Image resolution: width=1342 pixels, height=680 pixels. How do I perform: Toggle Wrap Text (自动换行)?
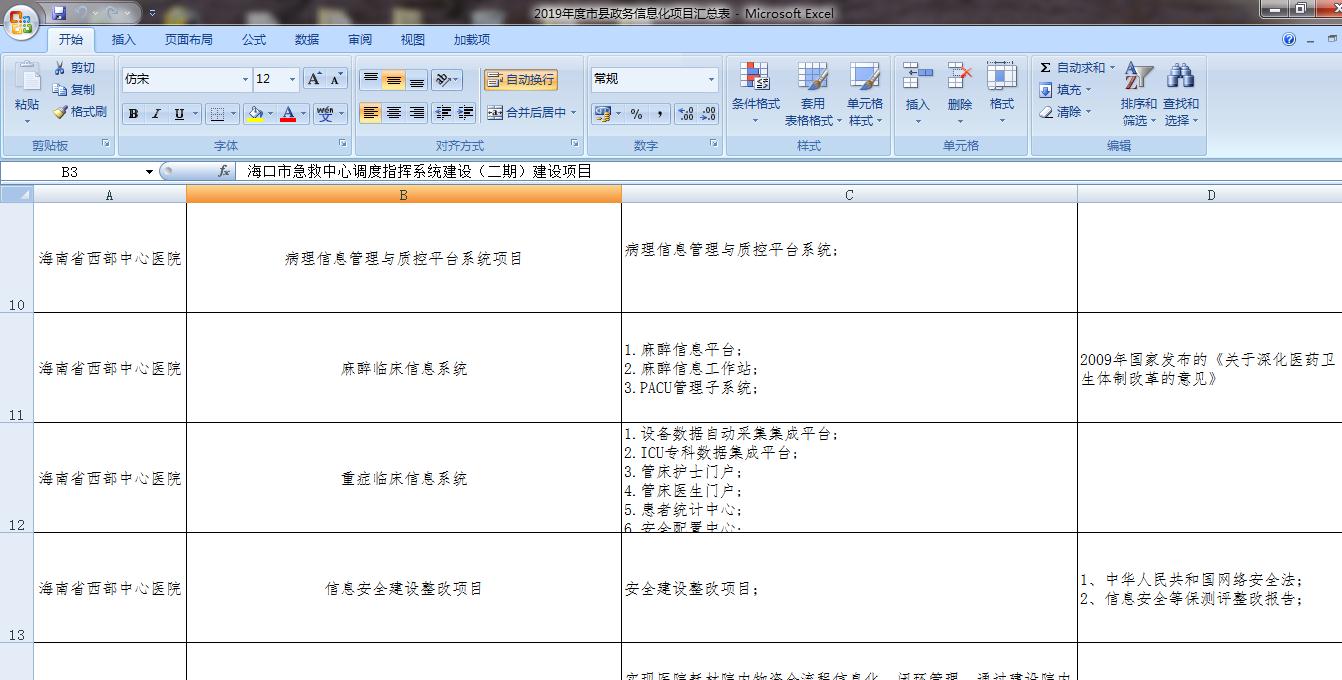(x=520, y=80)
